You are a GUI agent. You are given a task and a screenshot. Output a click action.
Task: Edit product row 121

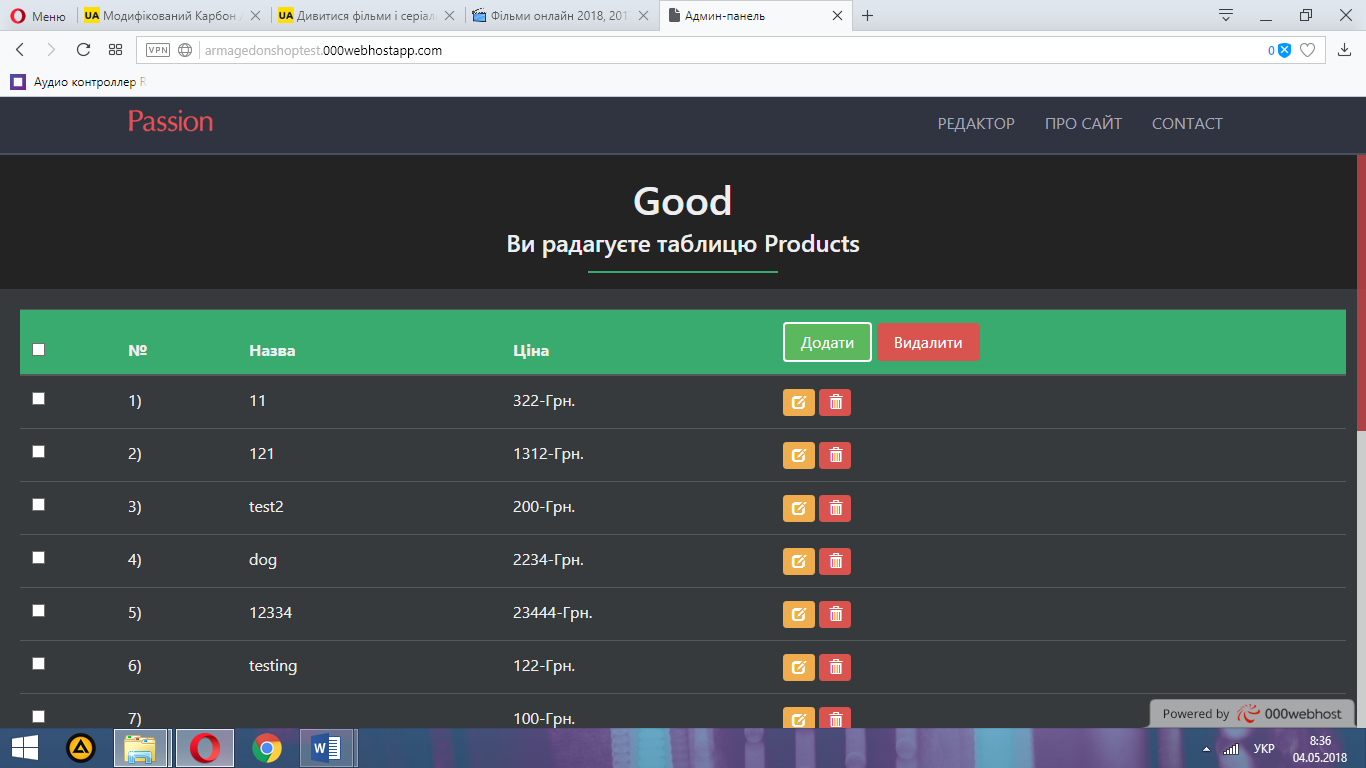(798, 455)
